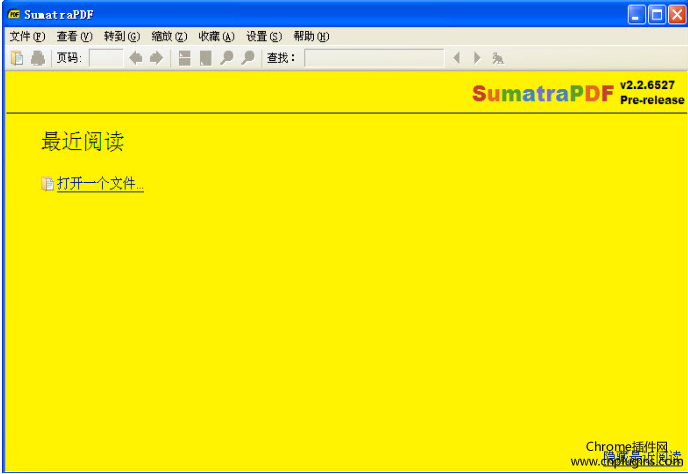Click SumatraPDF title bar app icon

tap(14, 14)
